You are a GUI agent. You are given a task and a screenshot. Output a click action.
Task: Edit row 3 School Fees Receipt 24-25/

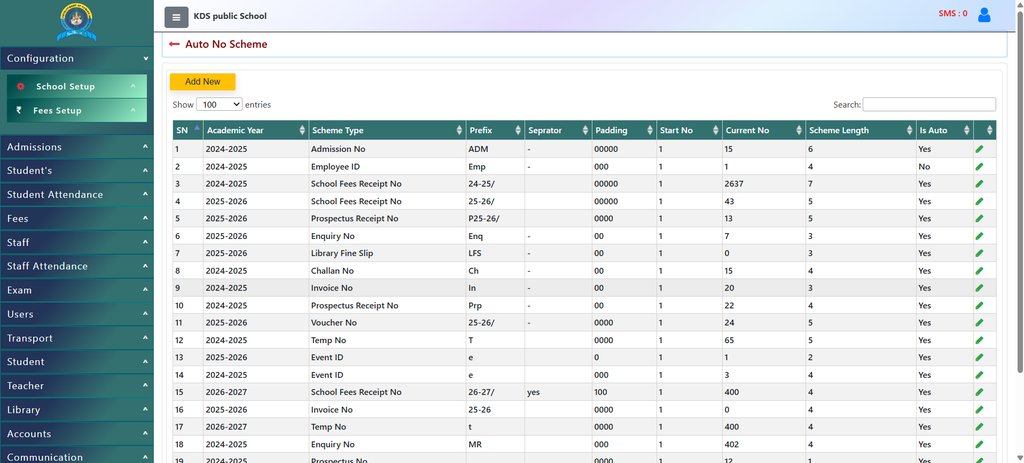coord(979,184)
